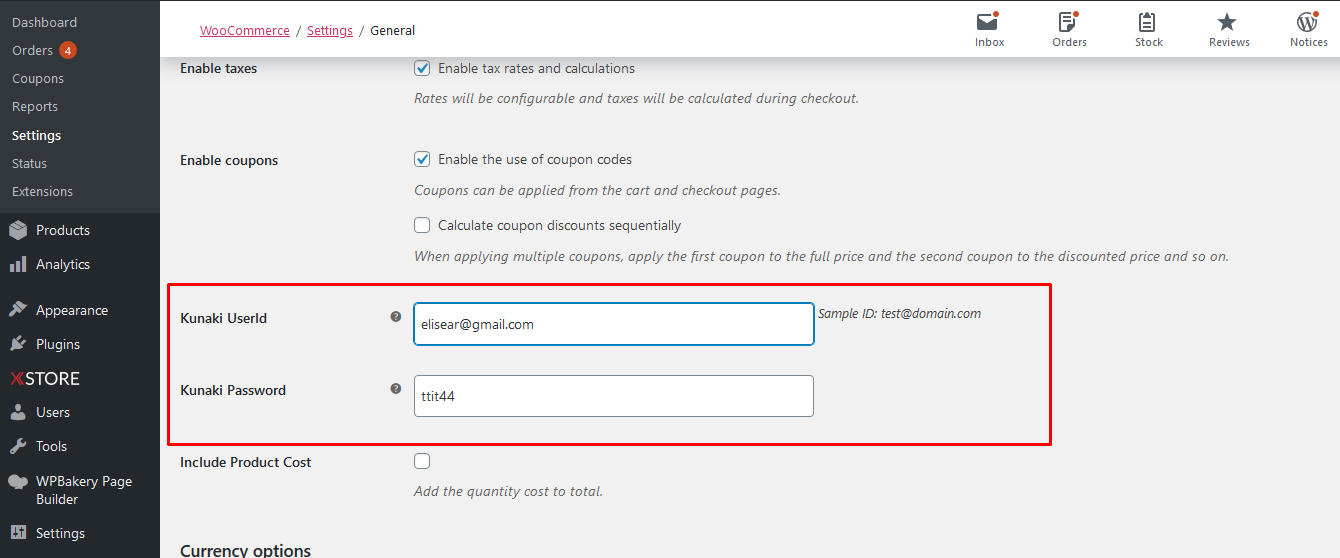
Task: Open the Inbox icon in activity panel
Action: pos(989,22)
